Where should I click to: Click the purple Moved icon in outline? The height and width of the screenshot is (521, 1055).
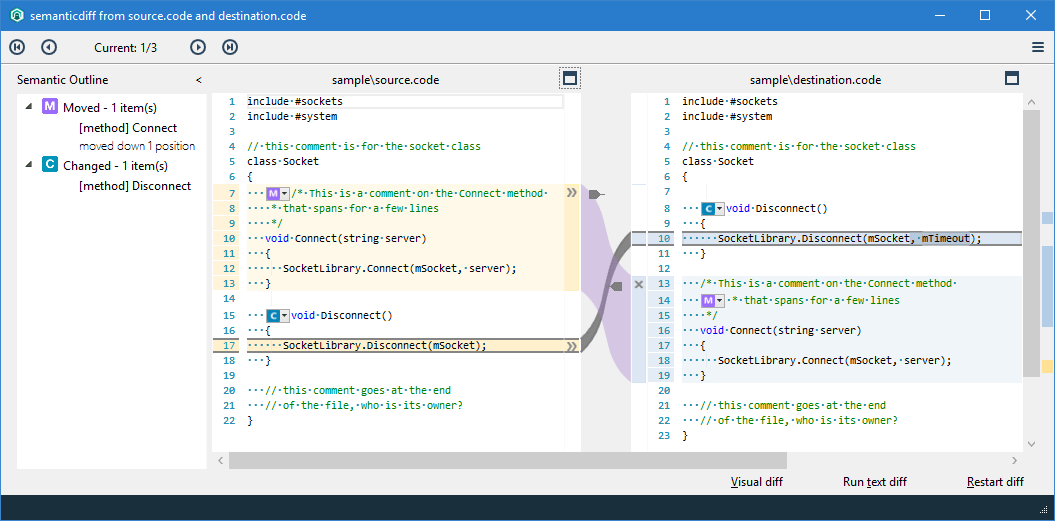(50, 106)
